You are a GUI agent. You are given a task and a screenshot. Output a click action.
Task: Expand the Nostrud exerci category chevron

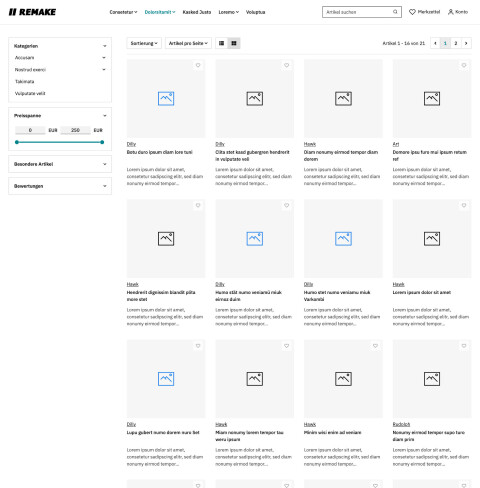[104, 70]
